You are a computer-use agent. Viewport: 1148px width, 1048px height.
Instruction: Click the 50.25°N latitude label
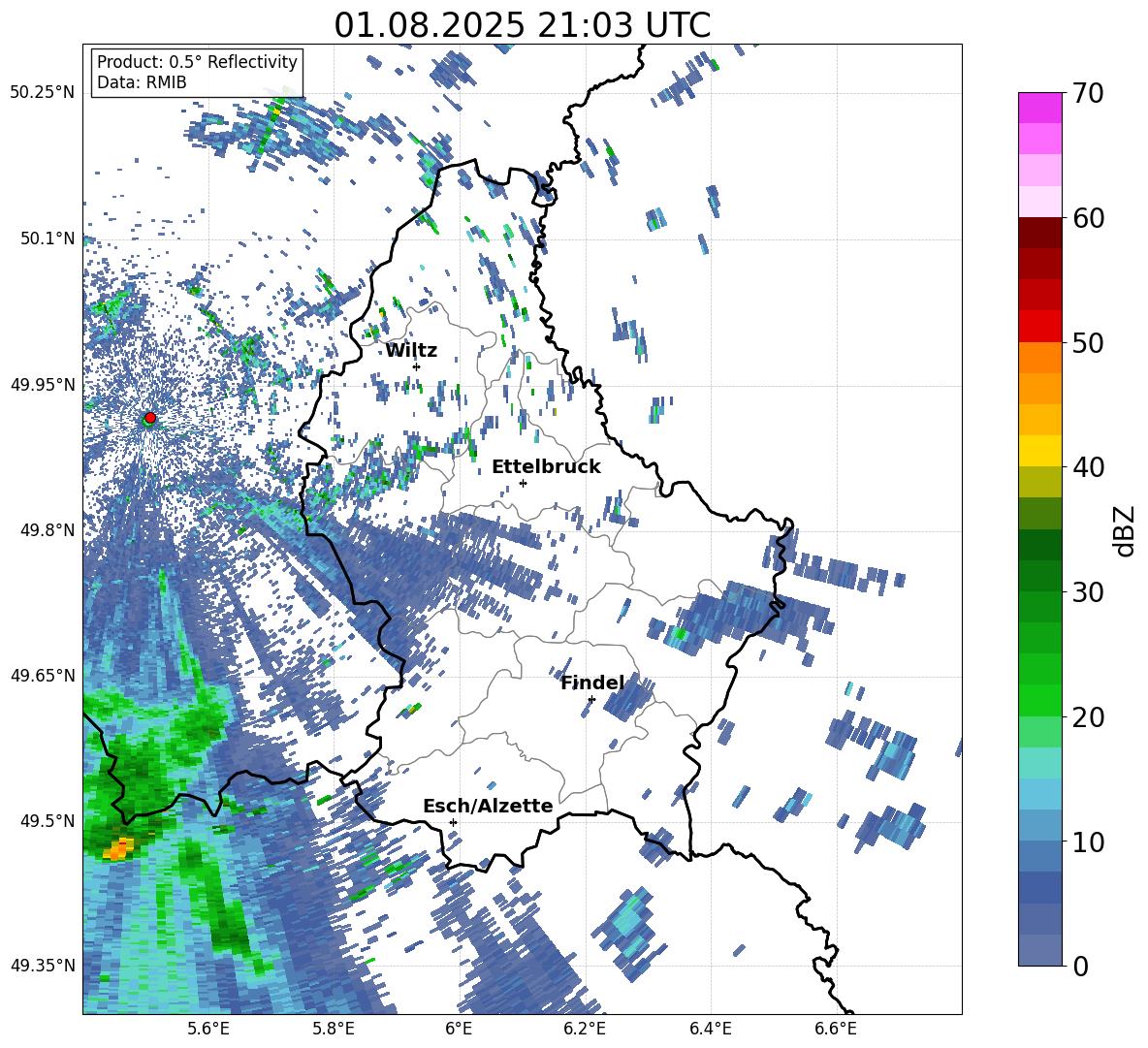pos(43,92)
